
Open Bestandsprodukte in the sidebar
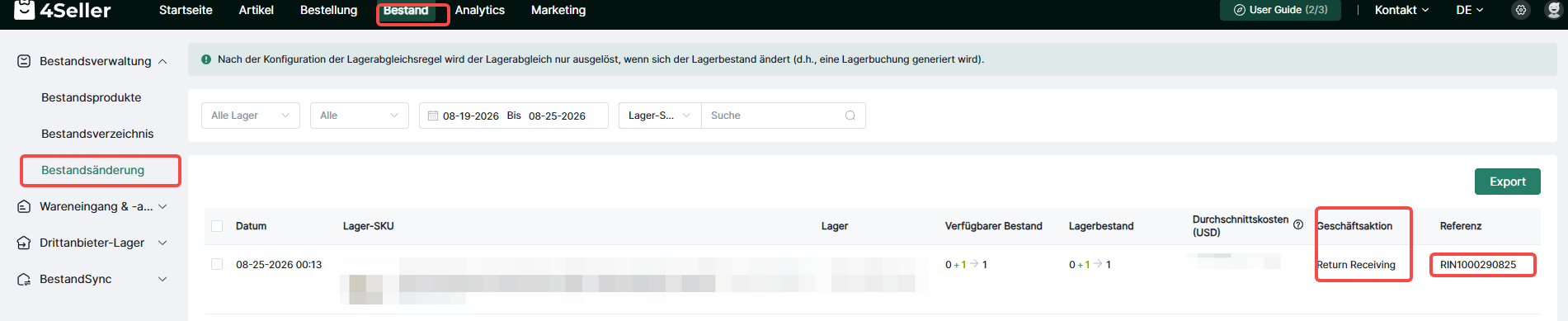click(x=92, y=97)
